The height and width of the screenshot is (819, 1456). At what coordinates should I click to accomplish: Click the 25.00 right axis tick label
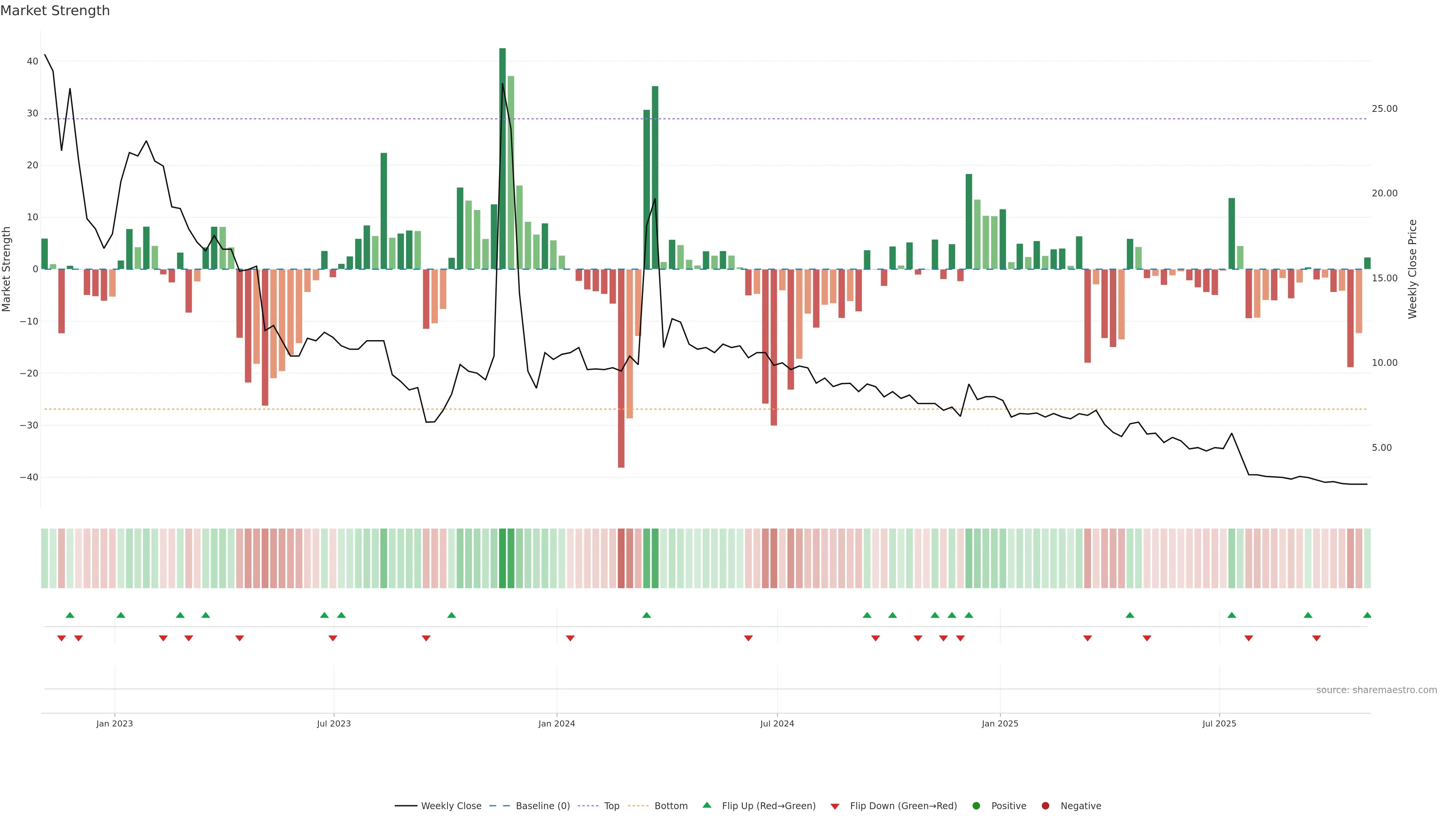[1384, 108]
